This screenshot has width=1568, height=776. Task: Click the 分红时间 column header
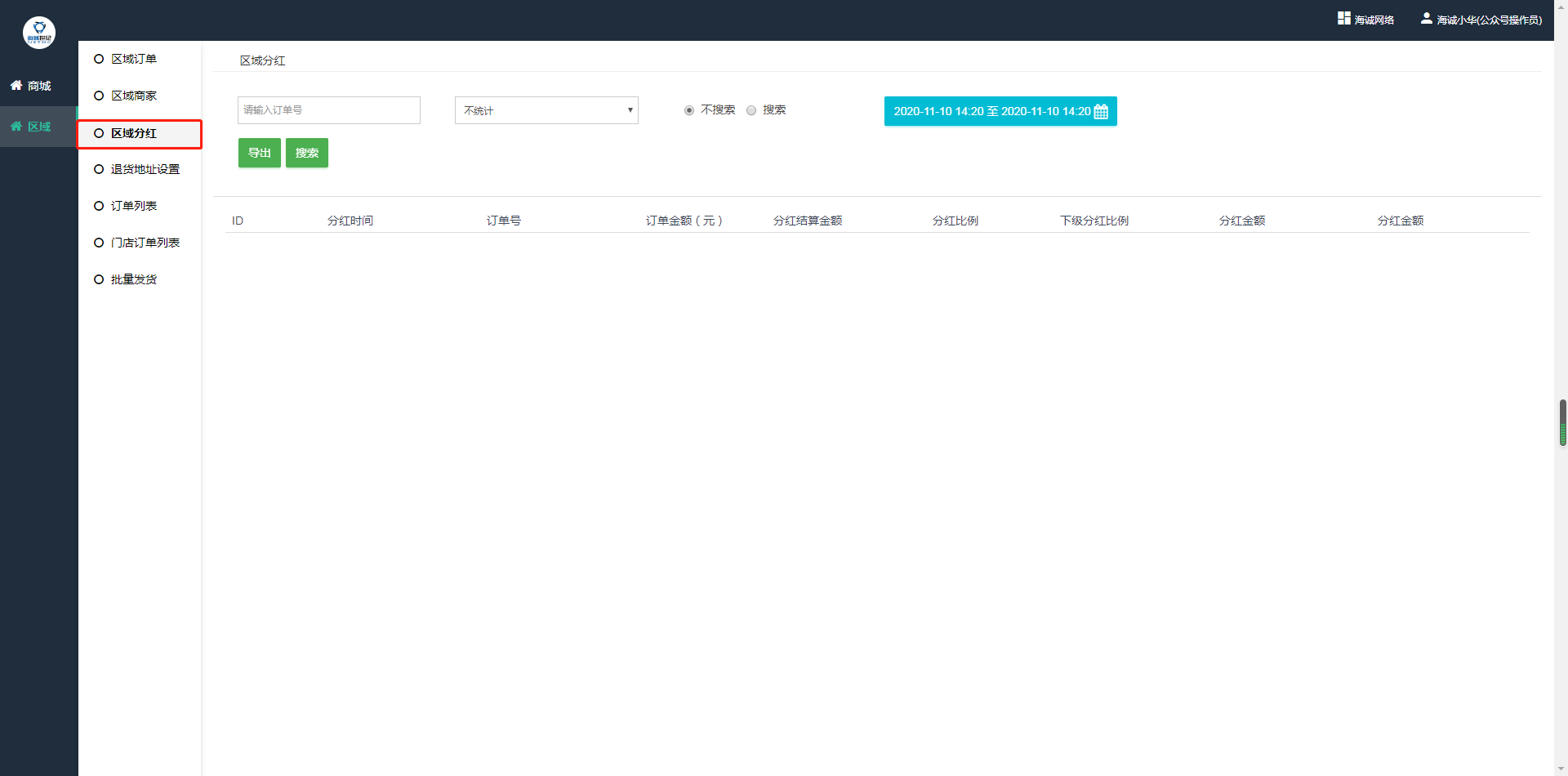[350, 221]
